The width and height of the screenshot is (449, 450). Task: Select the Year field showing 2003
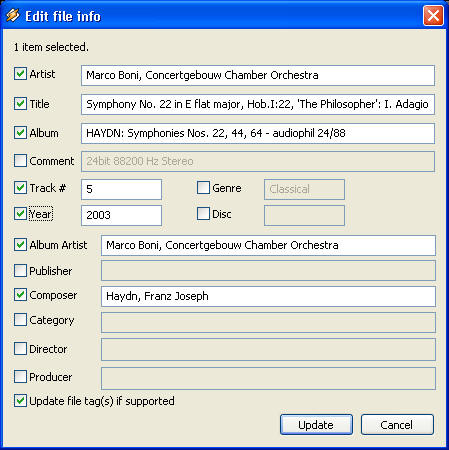coord(122,215)
